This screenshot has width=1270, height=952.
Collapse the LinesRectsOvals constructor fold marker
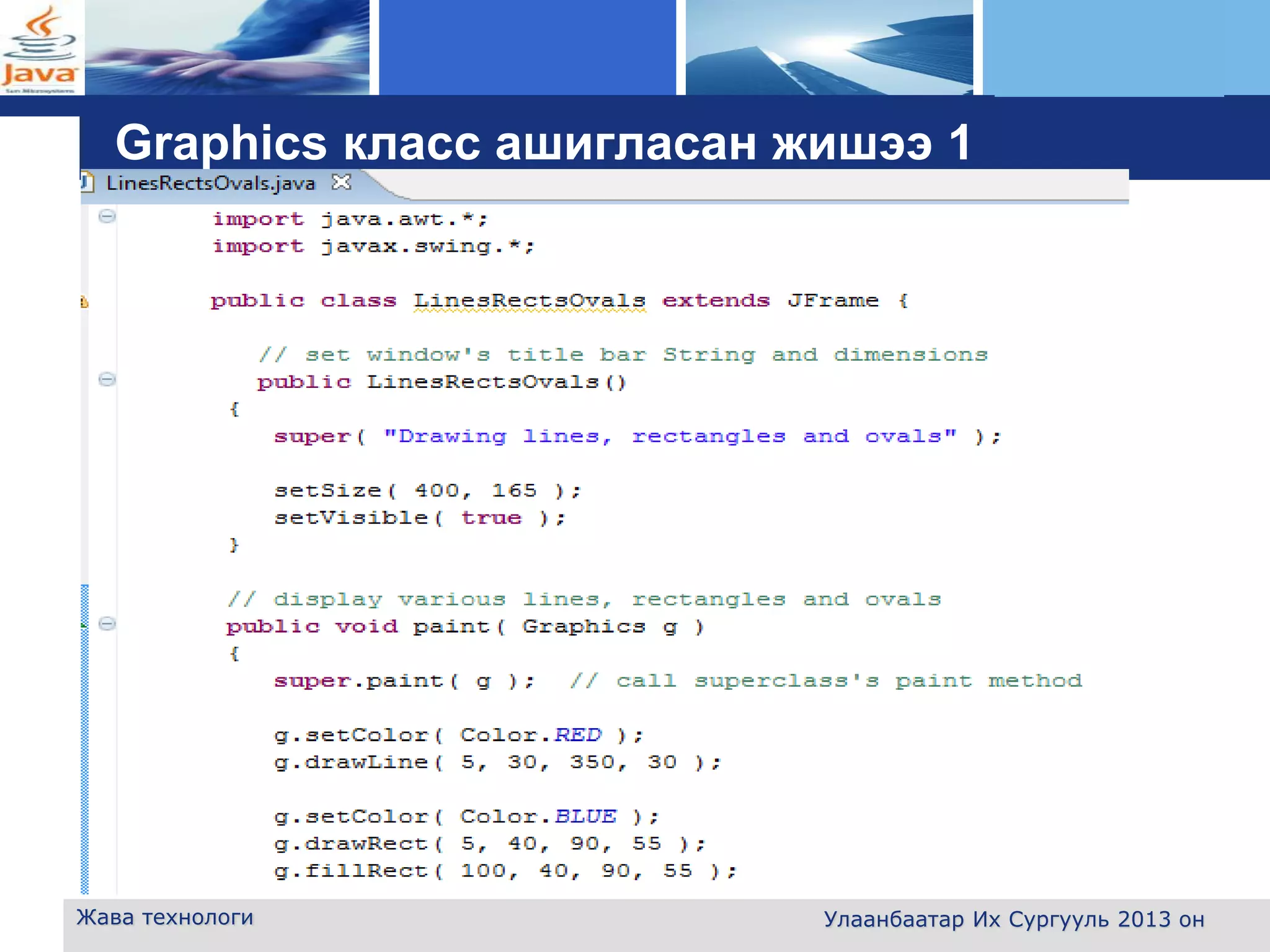click(107, 379)
